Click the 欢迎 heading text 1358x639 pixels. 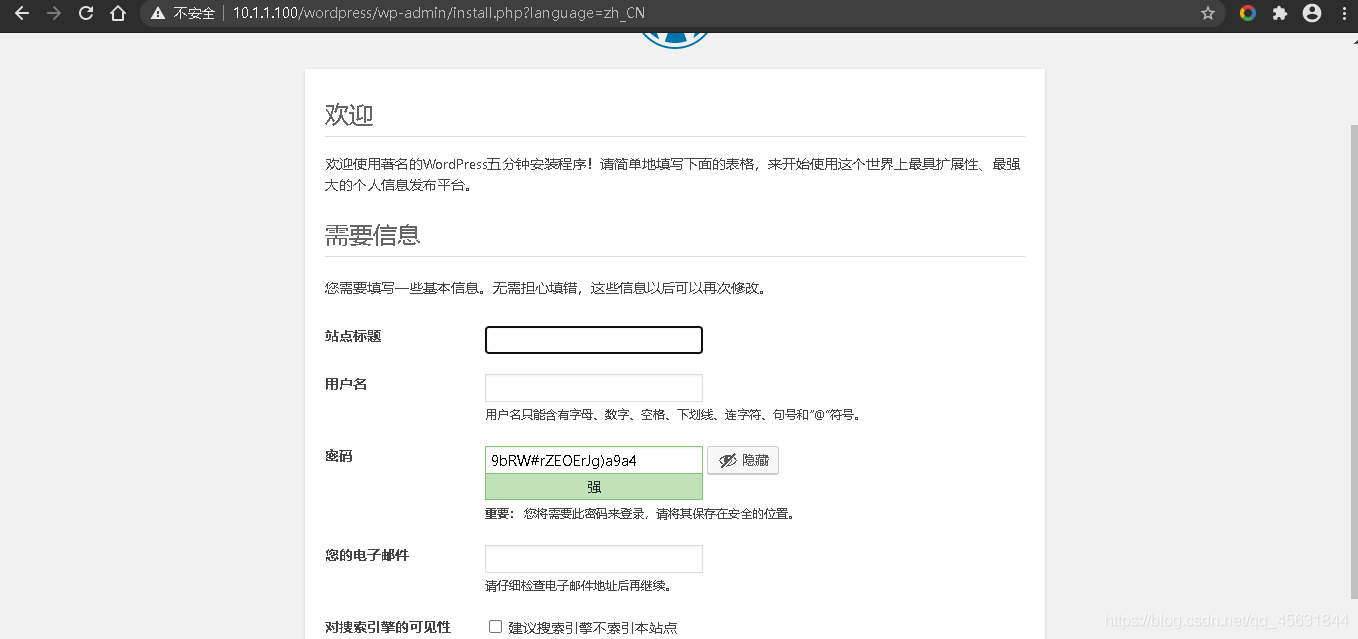point(349,114)
